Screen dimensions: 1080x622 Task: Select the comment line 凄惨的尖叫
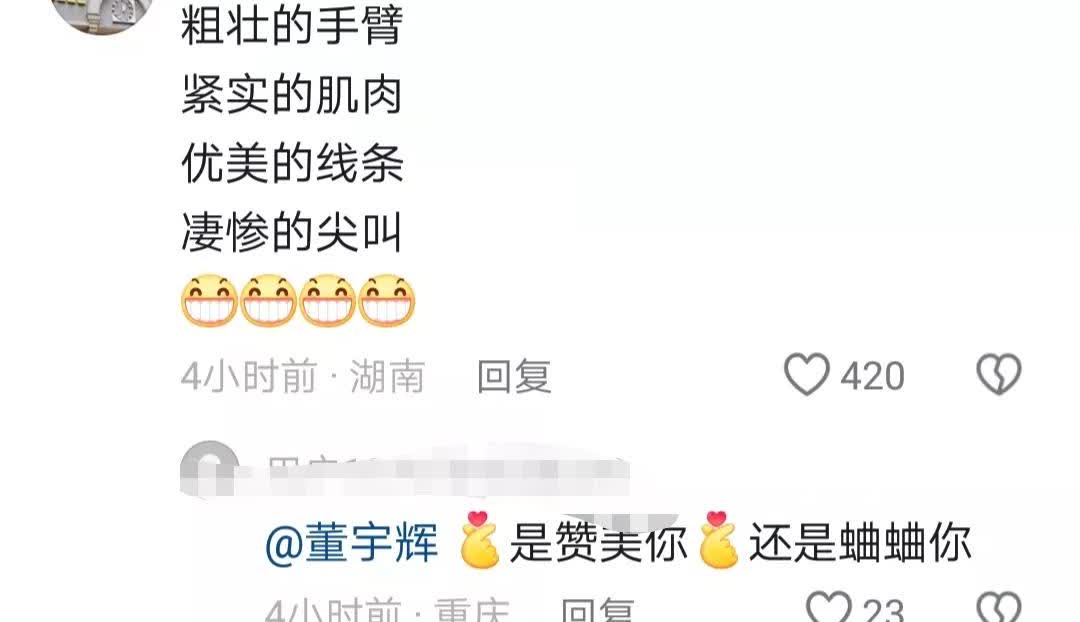(291, 232)
